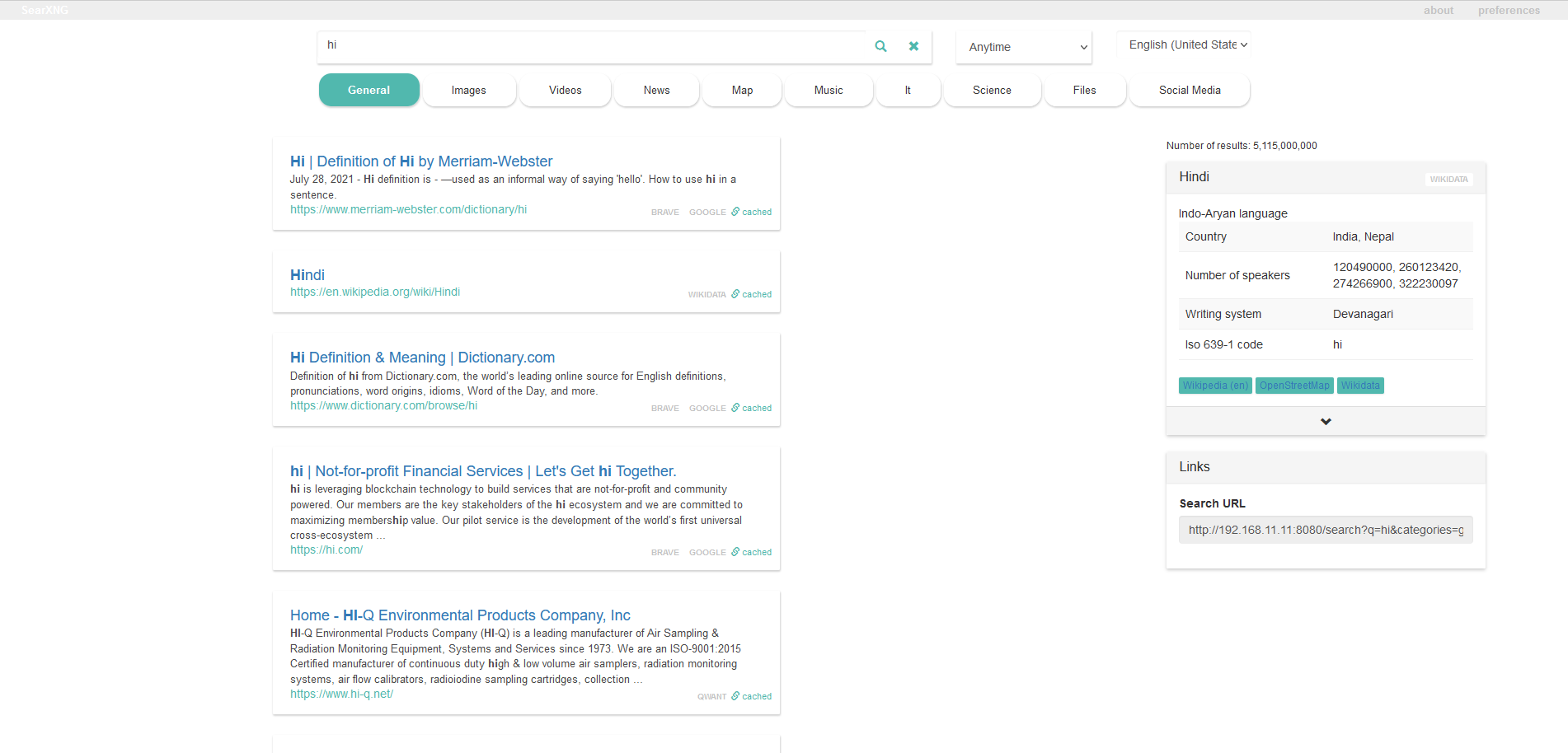The width and height of the screenshot is (1568, 753).
Task: Click the clear search (X) icon
Action: click(913, 46)
